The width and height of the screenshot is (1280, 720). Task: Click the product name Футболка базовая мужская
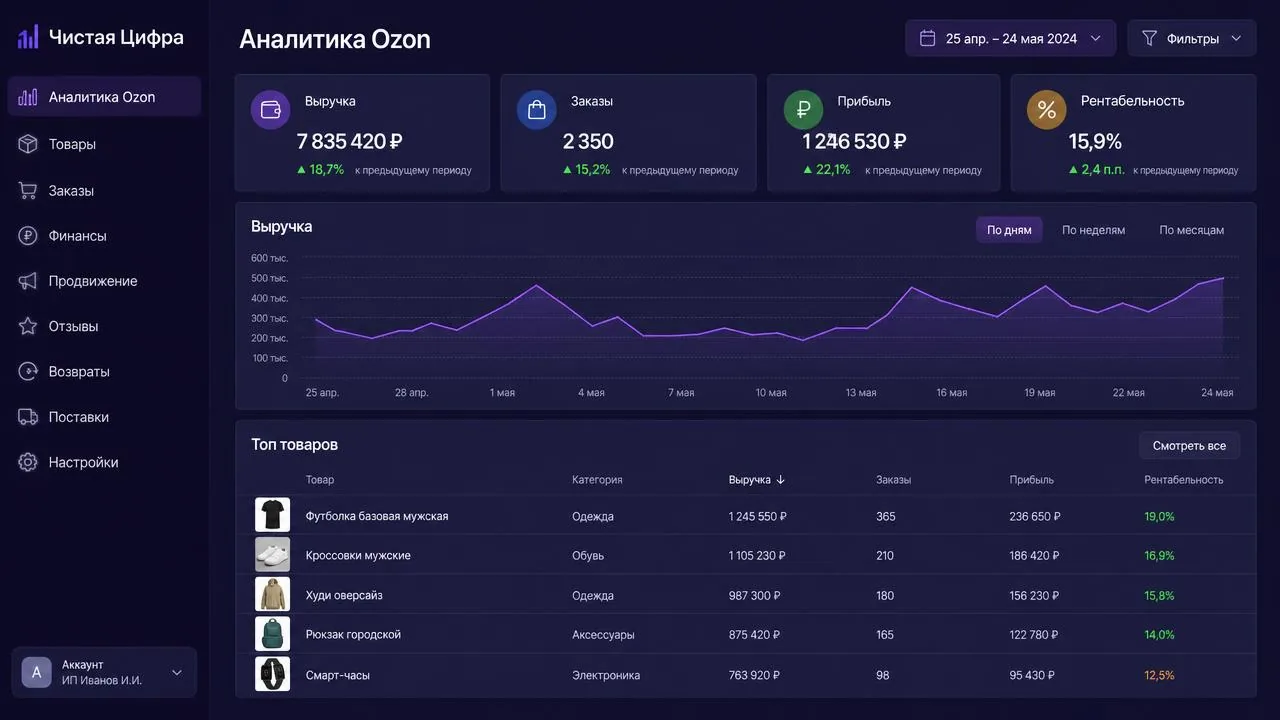coord(377,516)
